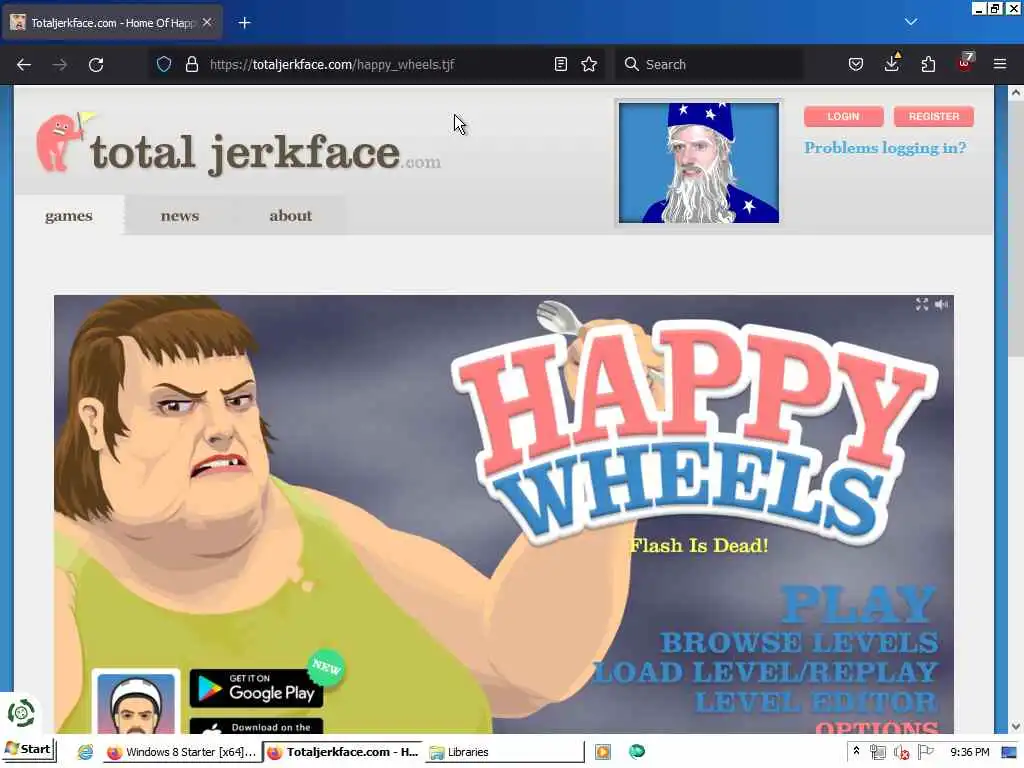Click the uBlock extension badge icon
The image size is (1024, 768).
pyautogui.click(x=965, y=63)
